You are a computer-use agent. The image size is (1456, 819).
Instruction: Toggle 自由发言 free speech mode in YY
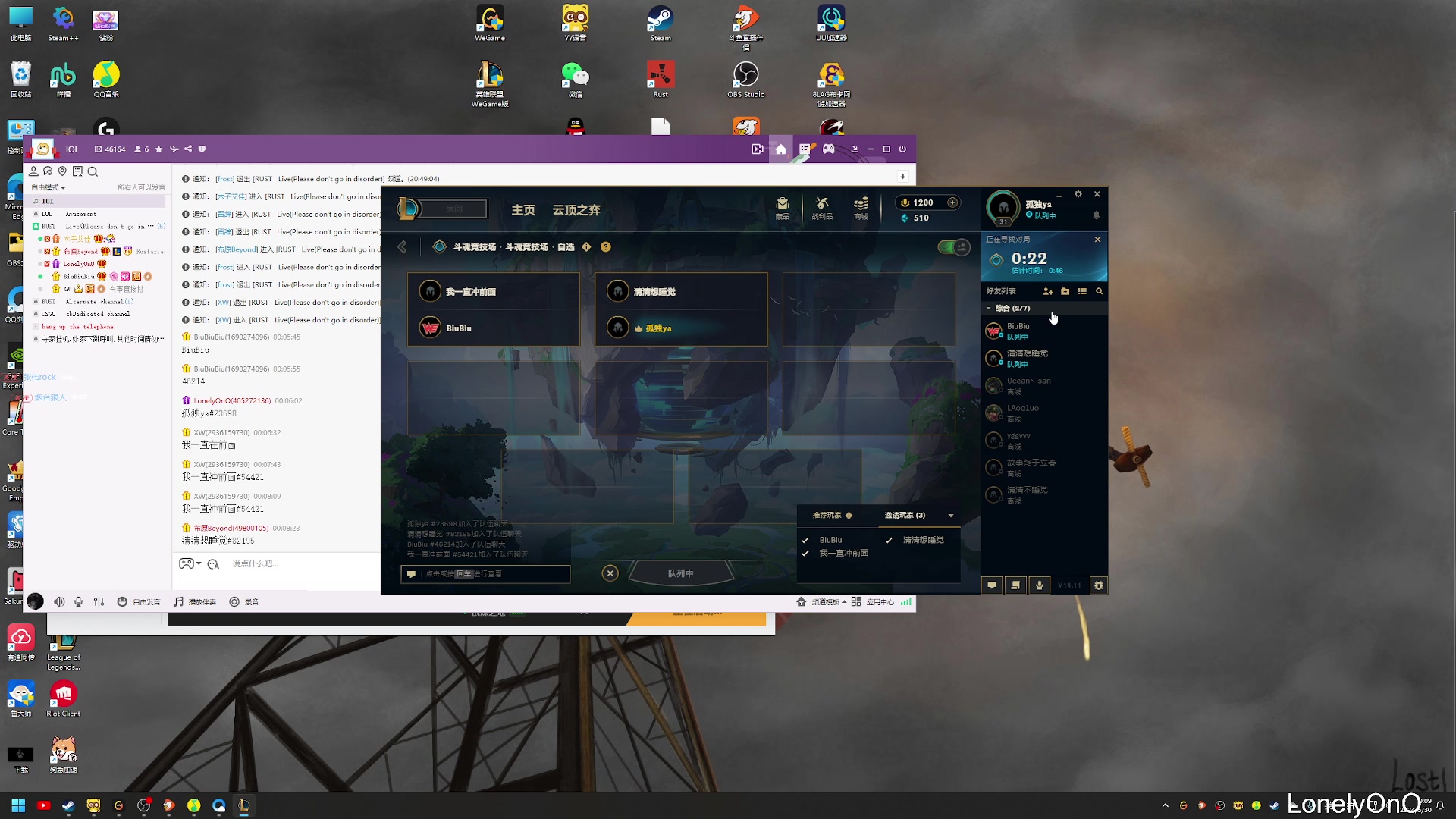(x=139, y=601)
